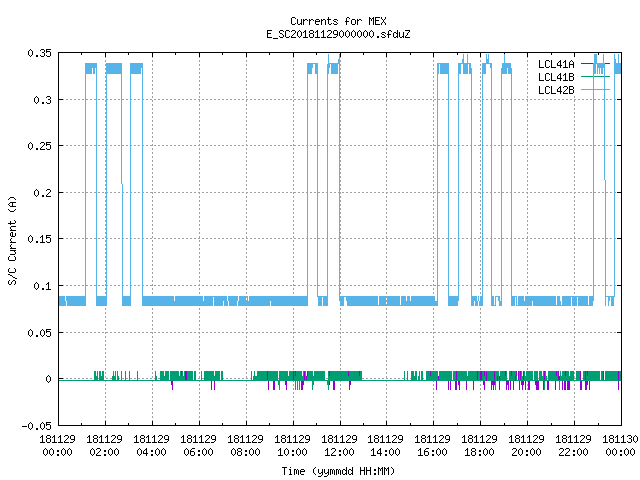
Task: Click the 181129 10:00 time axis label
Action: 292,446
